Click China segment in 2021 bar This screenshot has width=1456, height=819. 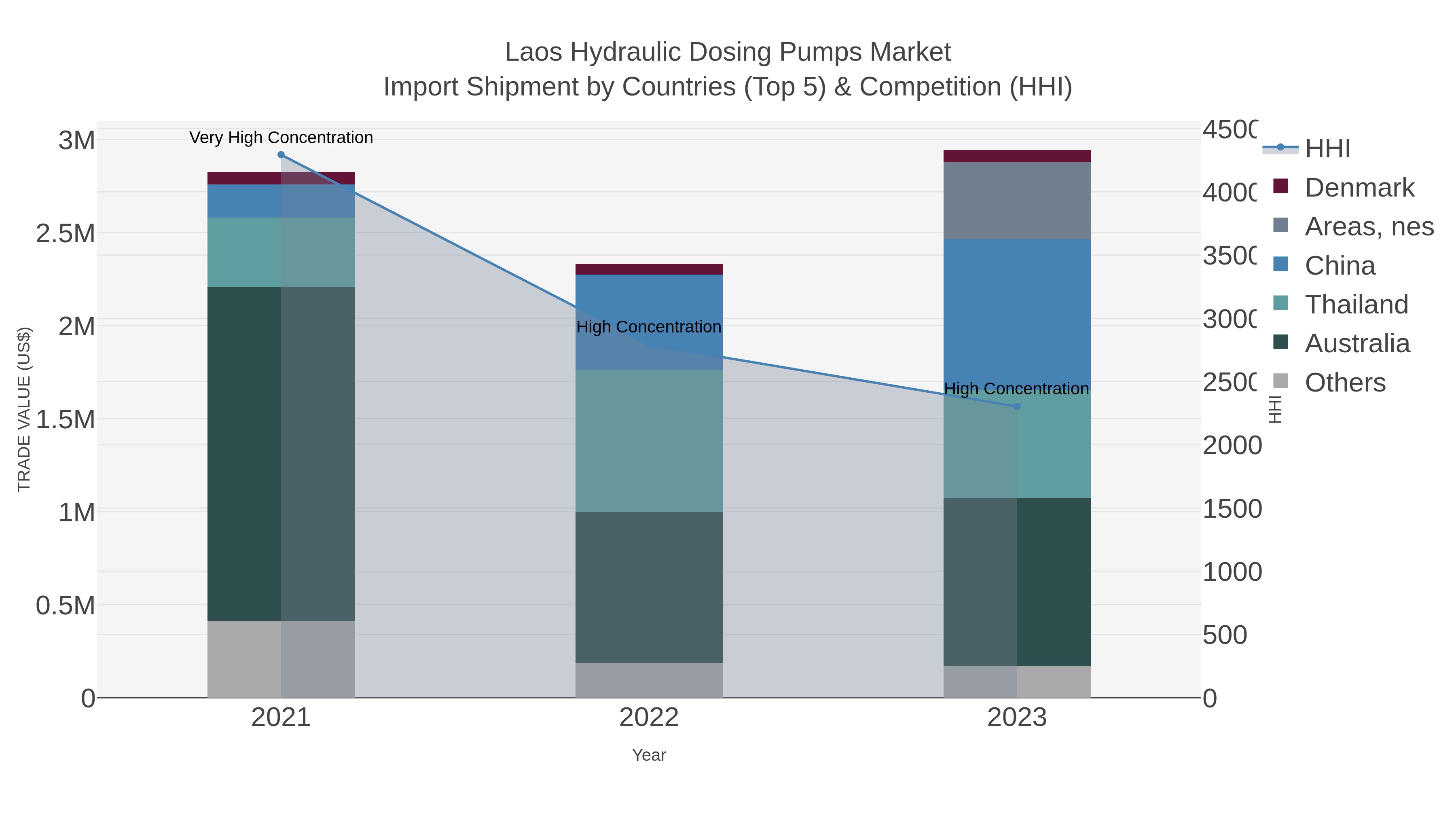(x=281, y=201)
